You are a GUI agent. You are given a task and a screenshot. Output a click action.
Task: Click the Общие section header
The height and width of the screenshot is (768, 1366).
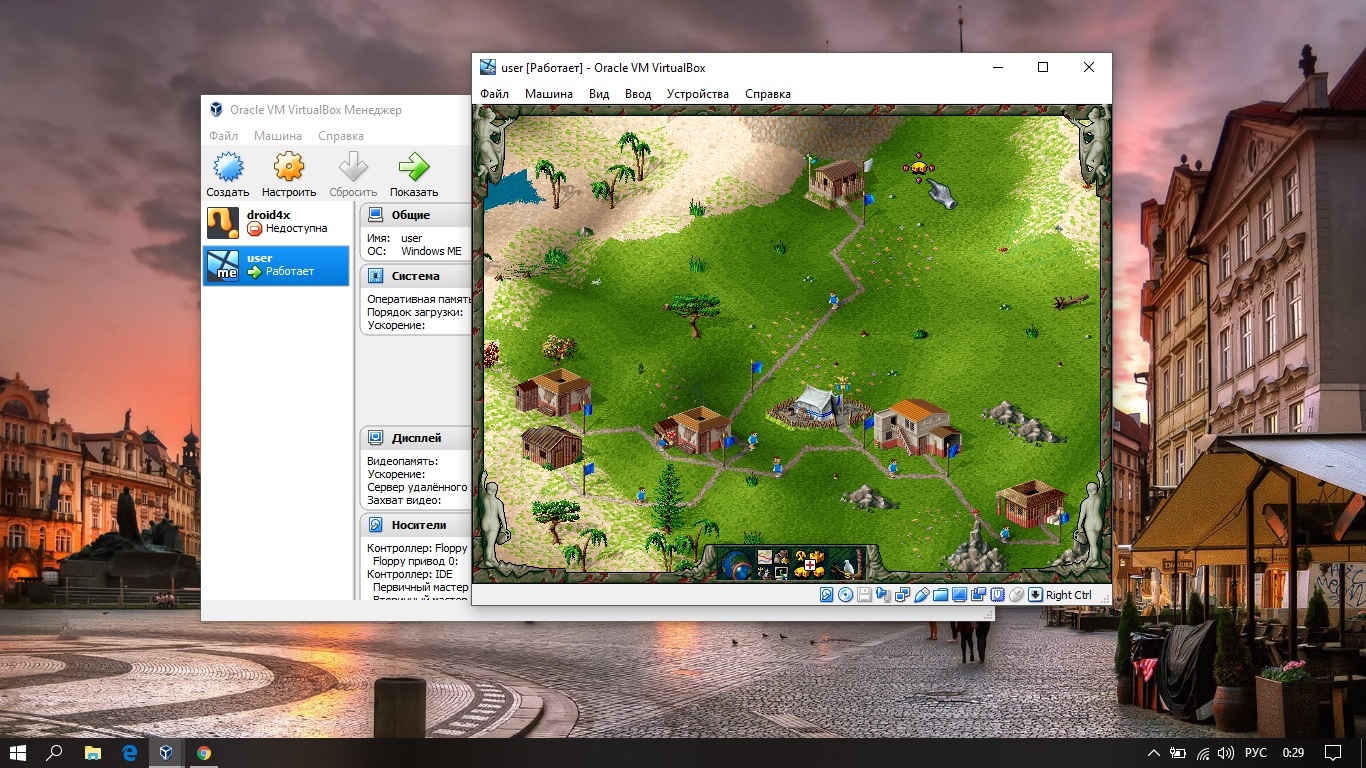tap(415, 215)
